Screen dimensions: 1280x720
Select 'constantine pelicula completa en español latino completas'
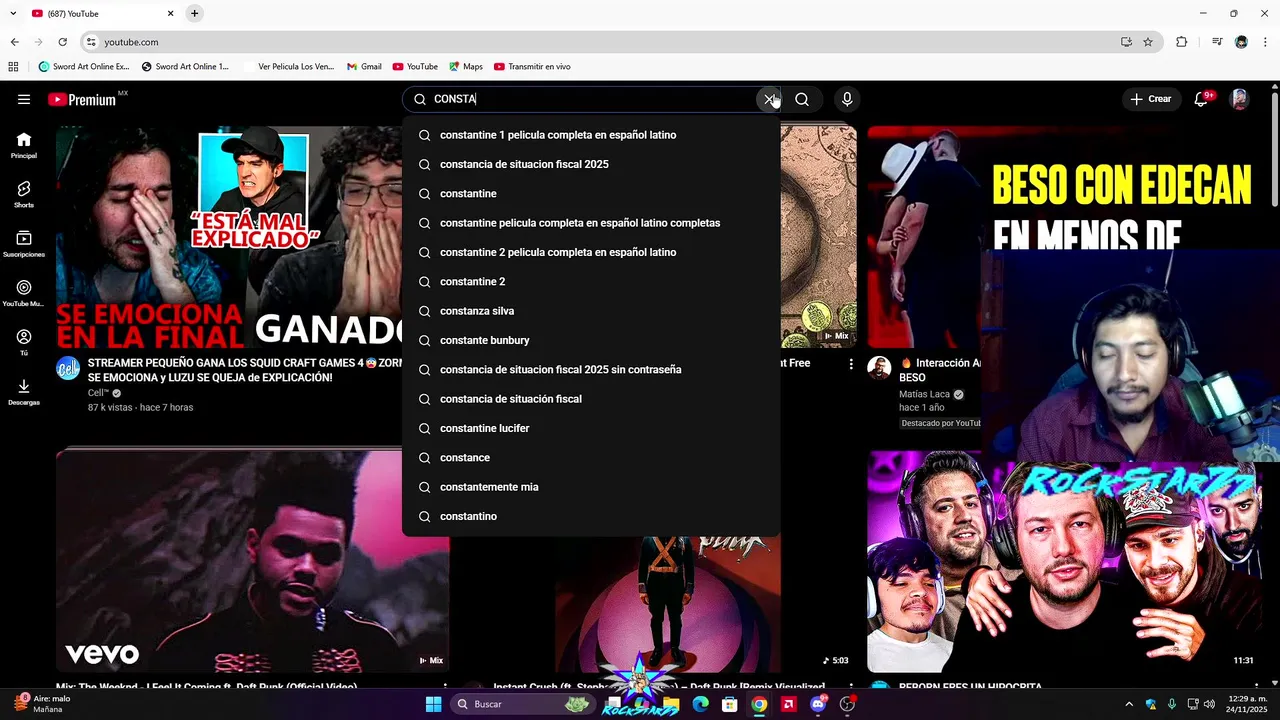[591, 223]
